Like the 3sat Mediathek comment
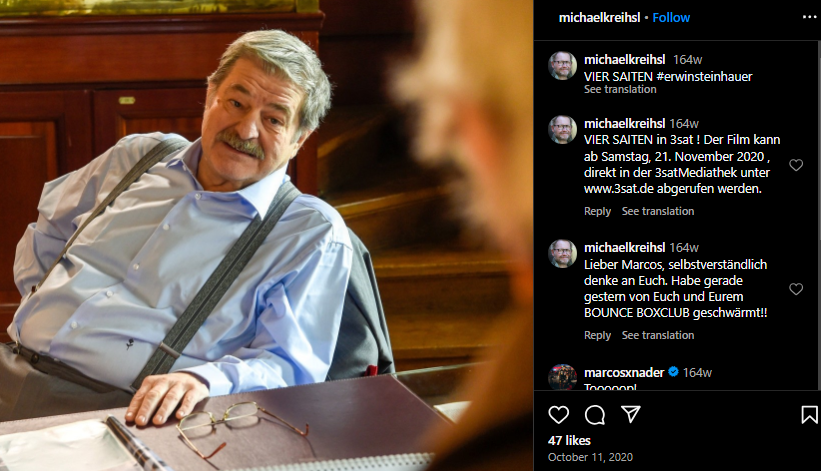821x471 pixels. (x=796, y=165)
